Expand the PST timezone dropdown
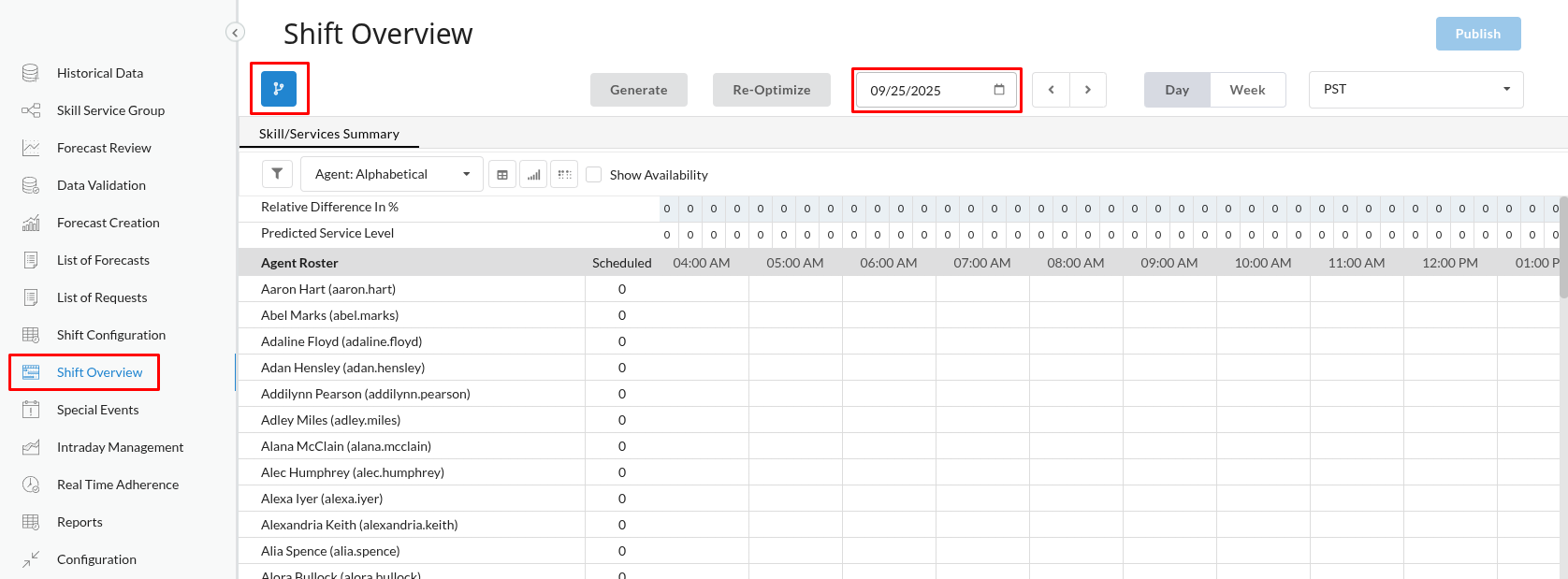This screenshot has width=1568, height=579. [x=1416, y=90]
